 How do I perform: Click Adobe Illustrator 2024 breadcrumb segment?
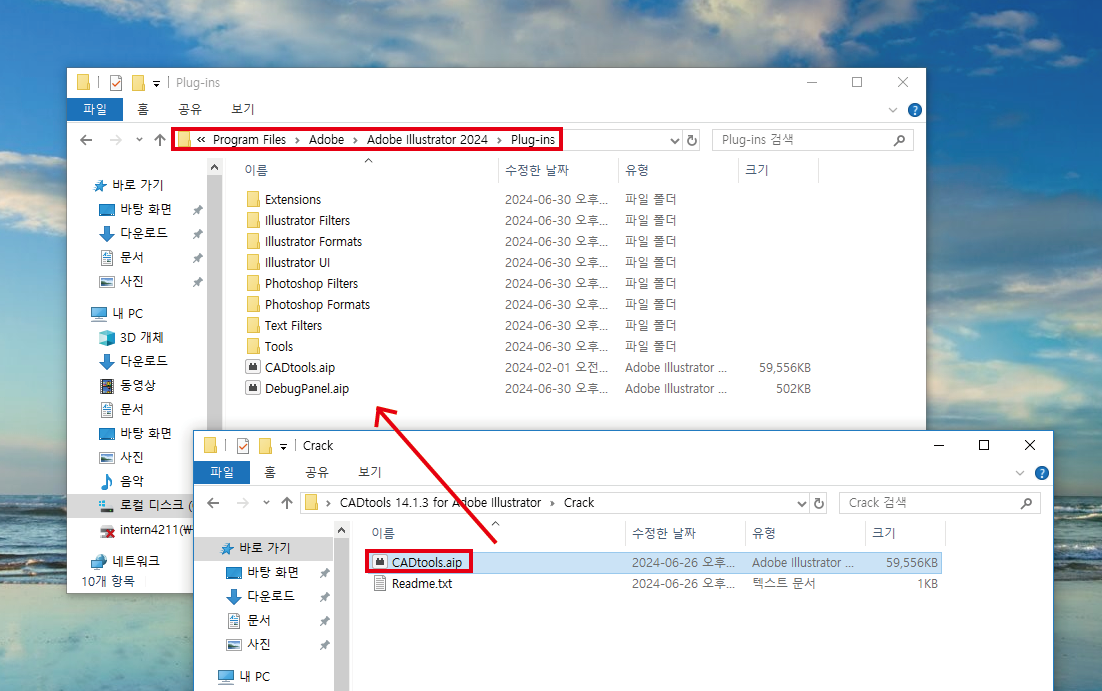pyautogui.click(x=427, y=140)
